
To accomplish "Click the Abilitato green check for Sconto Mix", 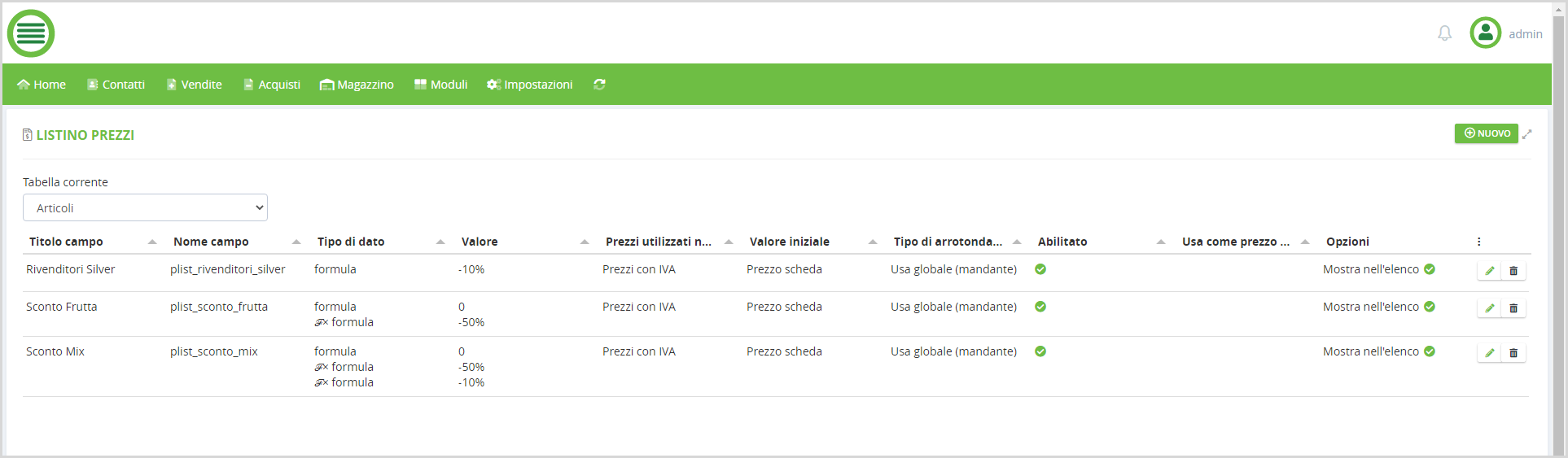I will (x=1040, y=351).
